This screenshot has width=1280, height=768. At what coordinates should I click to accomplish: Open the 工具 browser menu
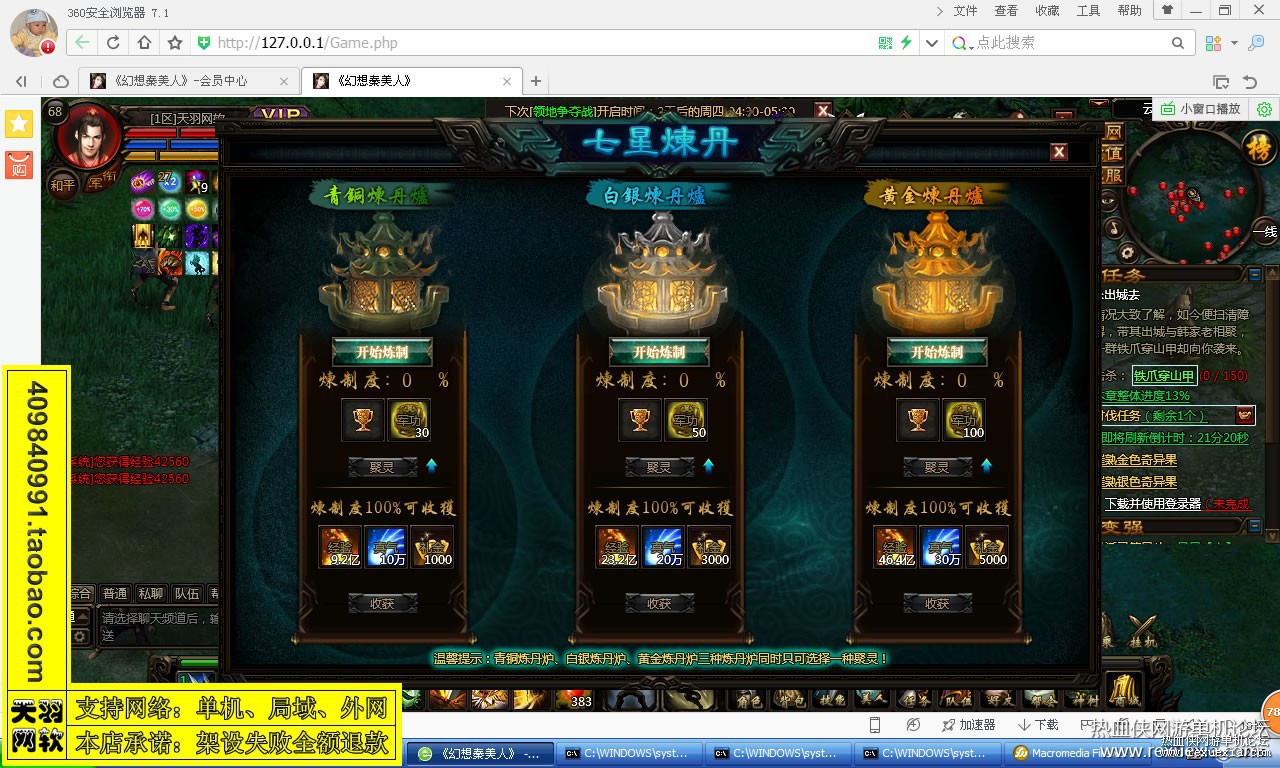click(x=1088, y=11)
